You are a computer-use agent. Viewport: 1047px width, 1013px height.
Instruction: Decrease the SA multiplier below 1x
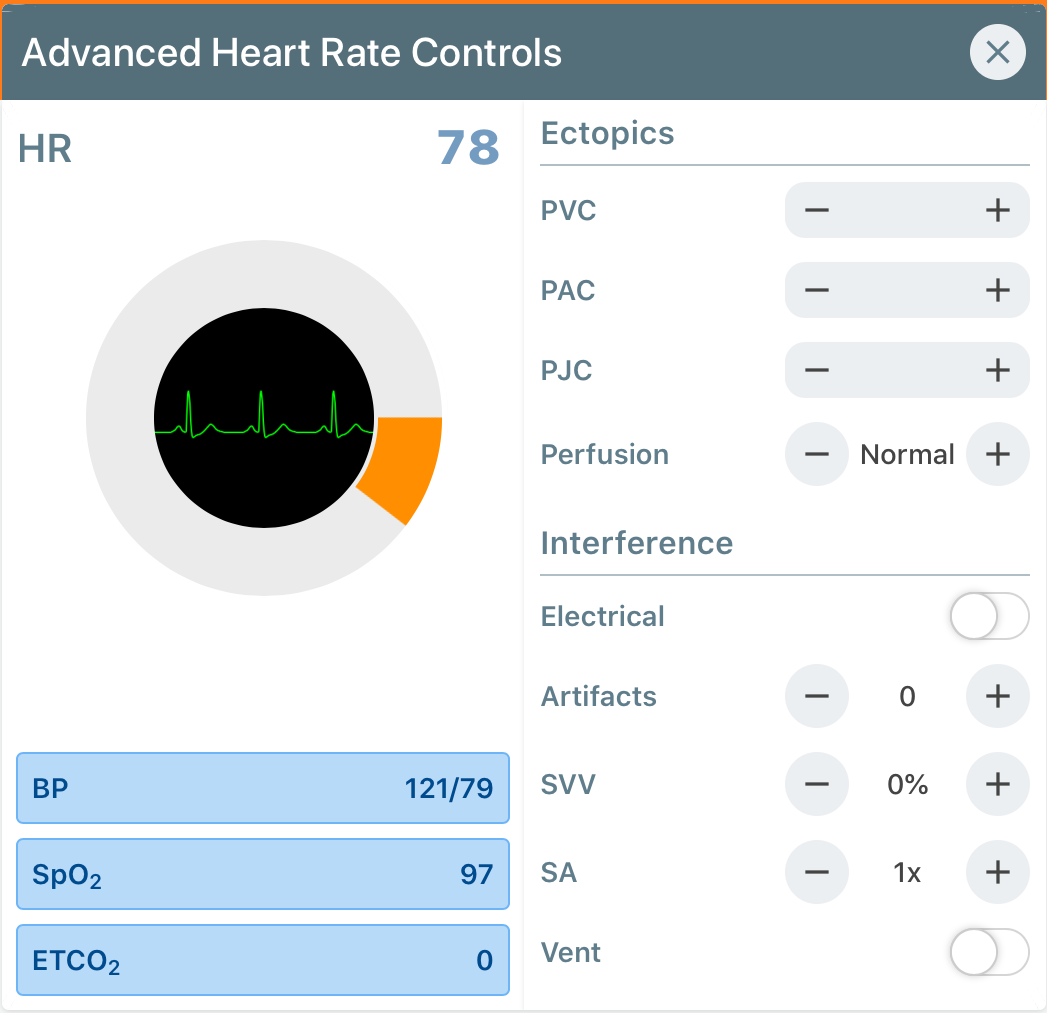817,872
